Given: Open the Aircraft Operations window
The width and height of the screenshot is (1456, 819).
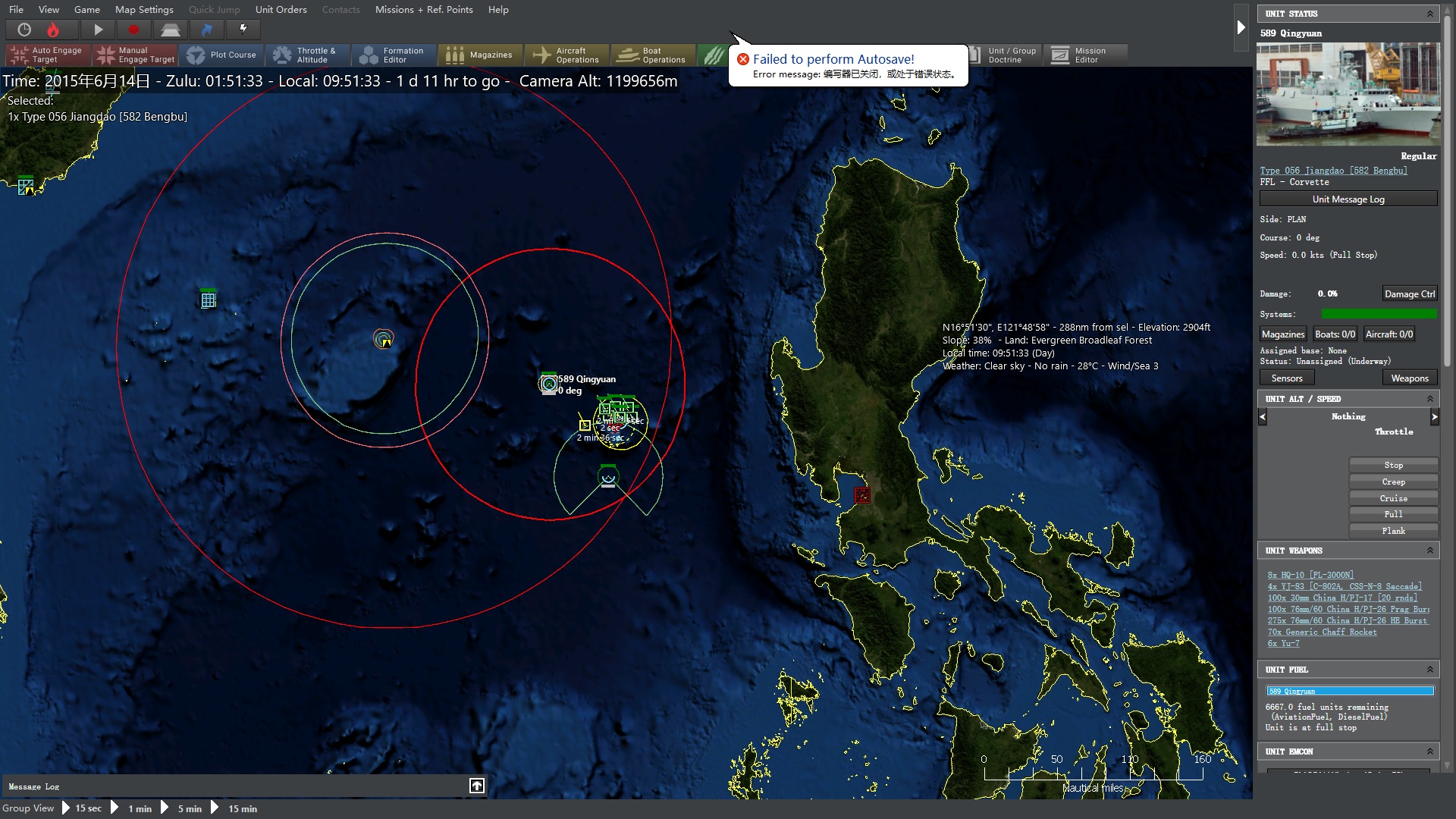Looking at the screenshot, I should click(x=566, y=55).
